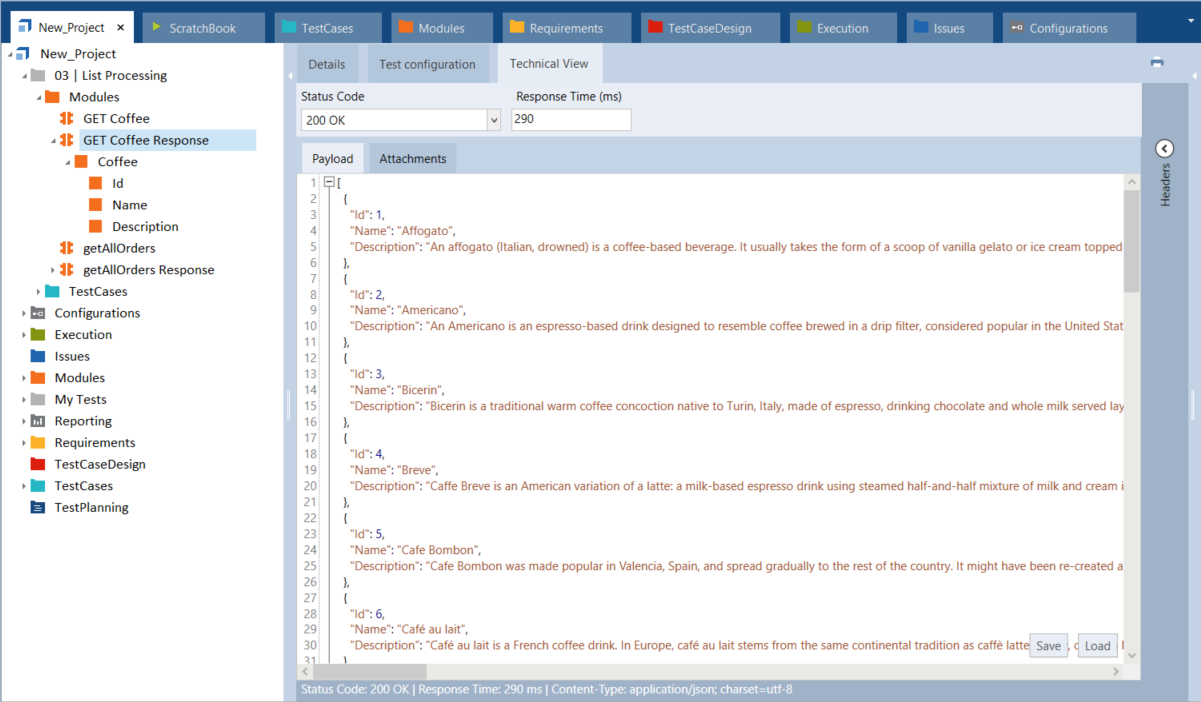The height and width of the screenshot is (702, 1201).
Task: Open the Test configuration tab
Action: [427, 64]
